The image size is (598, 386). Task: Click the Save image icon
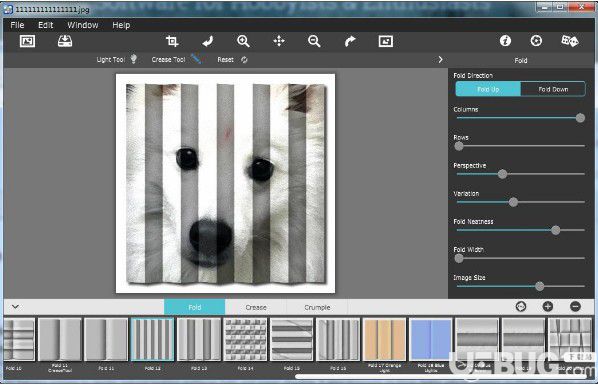(65, 41)
